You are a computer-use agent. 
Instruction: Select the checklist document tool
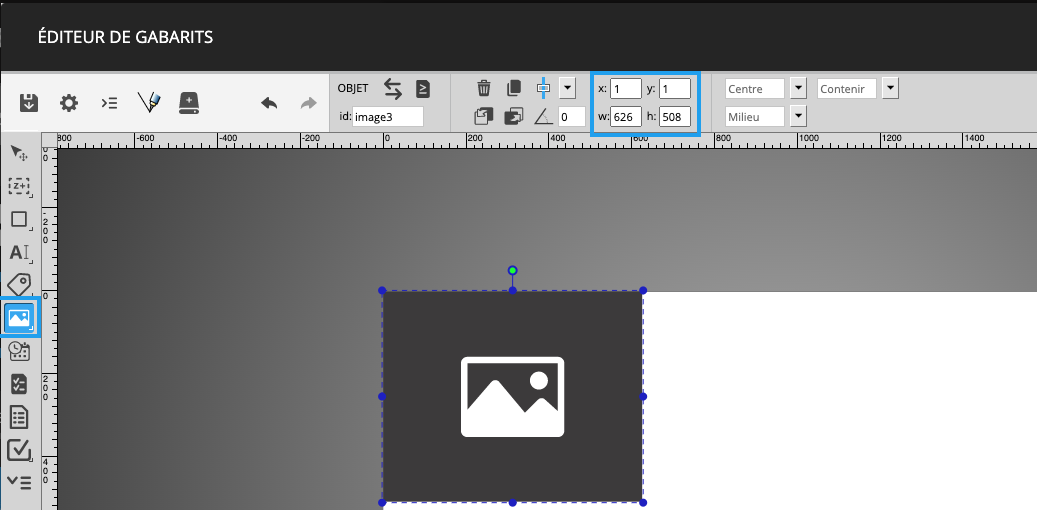click(x=19, y=384)
